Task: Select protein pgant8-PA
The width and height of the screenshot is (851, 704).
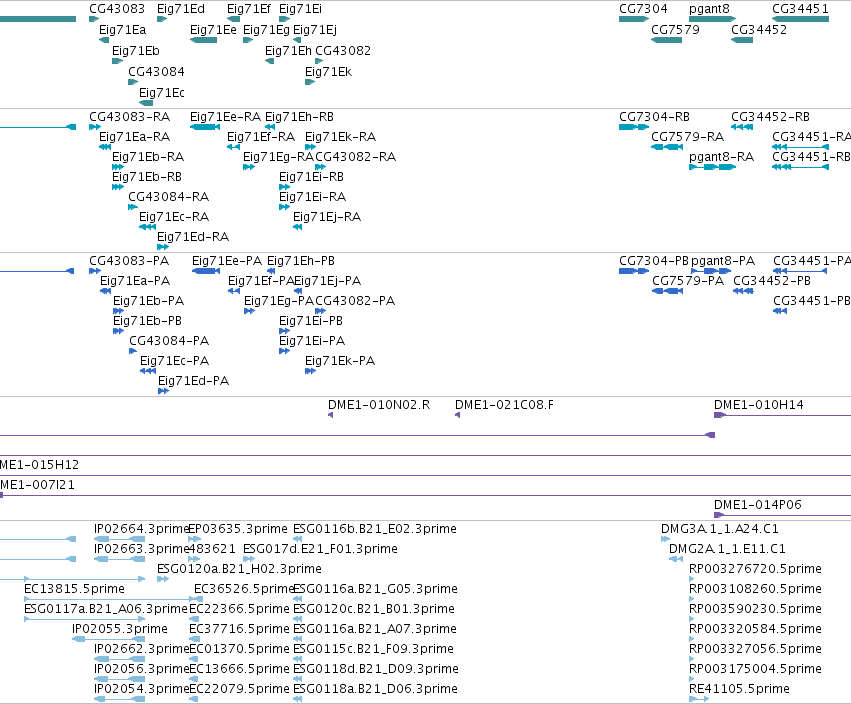Action: (x=723, y=261)
